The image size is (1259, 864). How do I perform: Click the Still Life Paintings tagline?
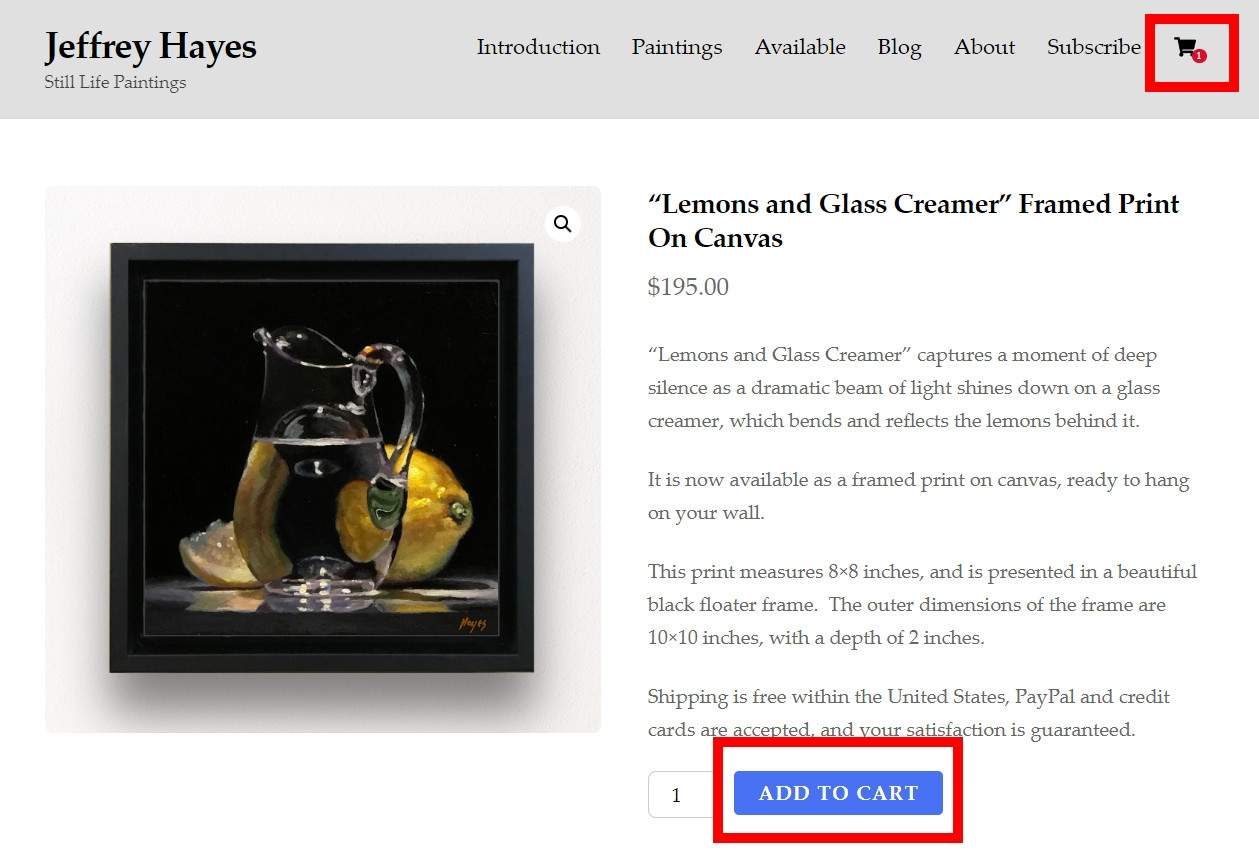(115, 82)
